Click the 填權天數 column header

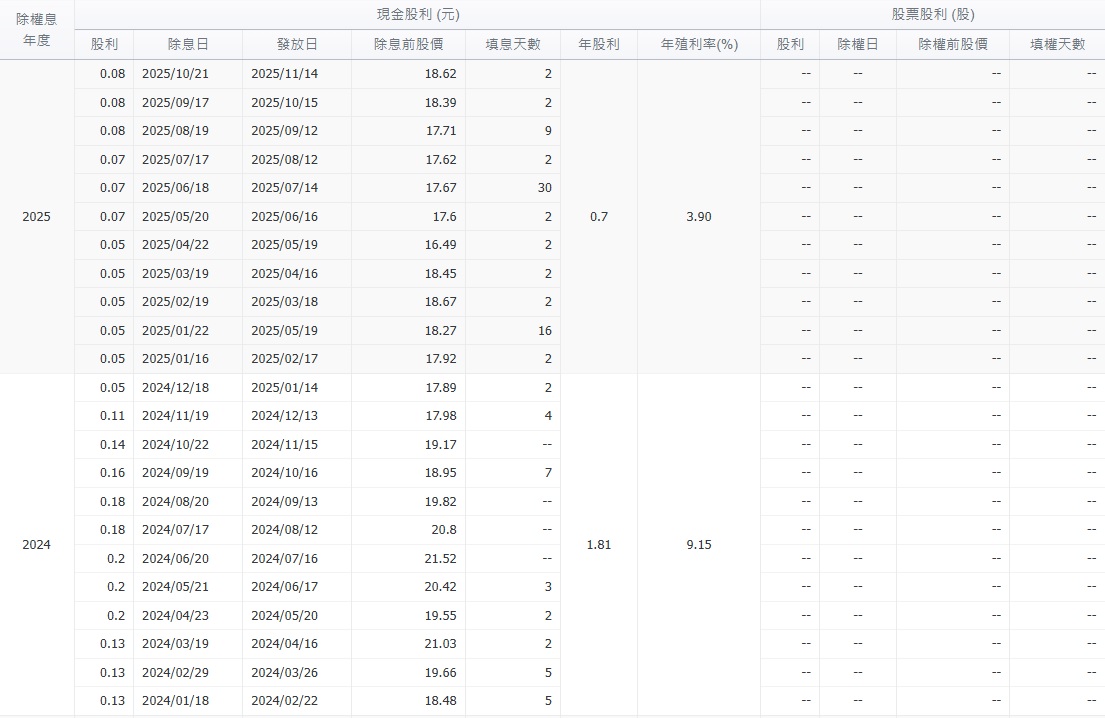pos(1057,44)
